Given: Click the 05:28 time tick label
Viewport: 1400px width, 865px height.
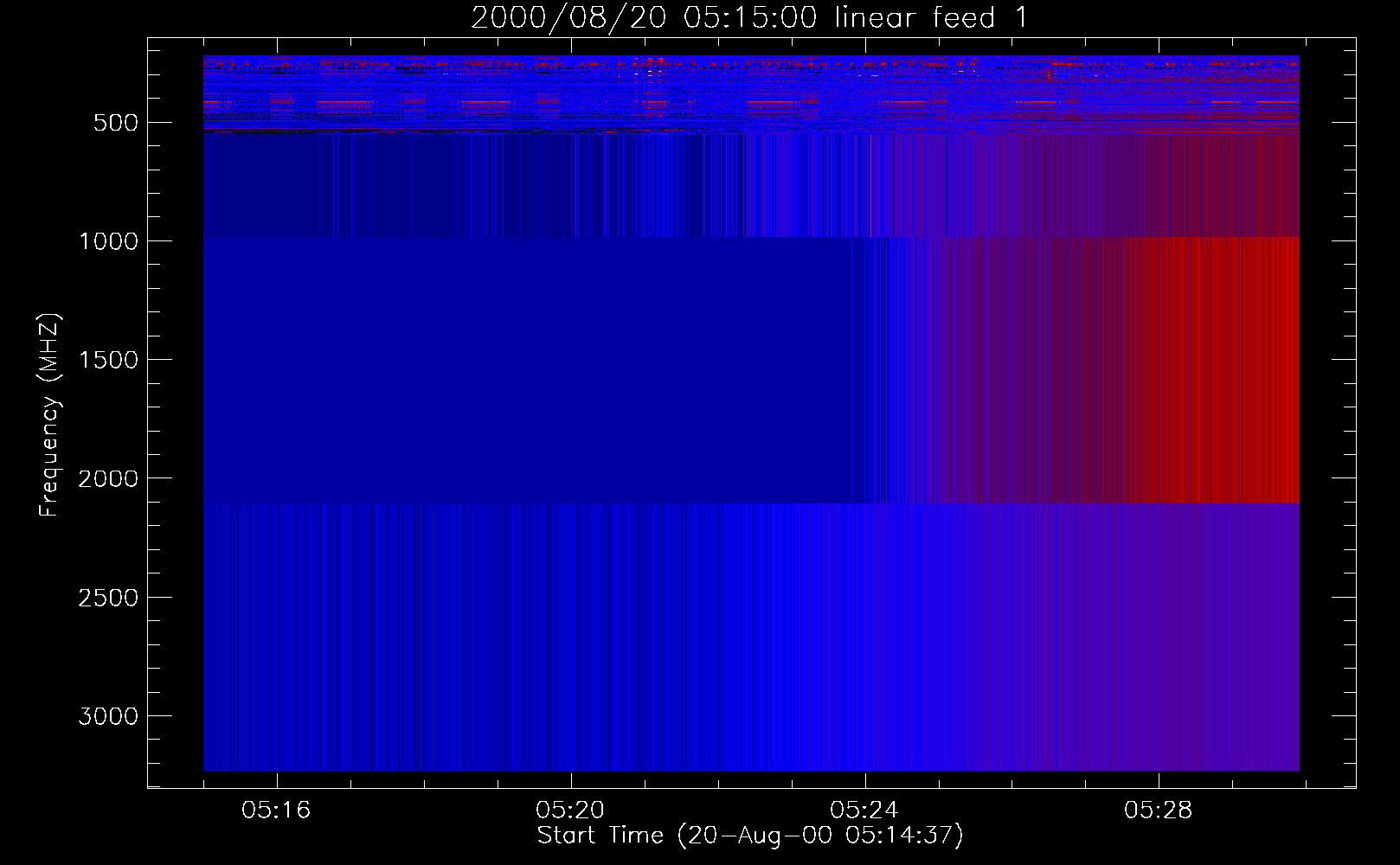Looking at the screenshot, I should (1159, 811).
